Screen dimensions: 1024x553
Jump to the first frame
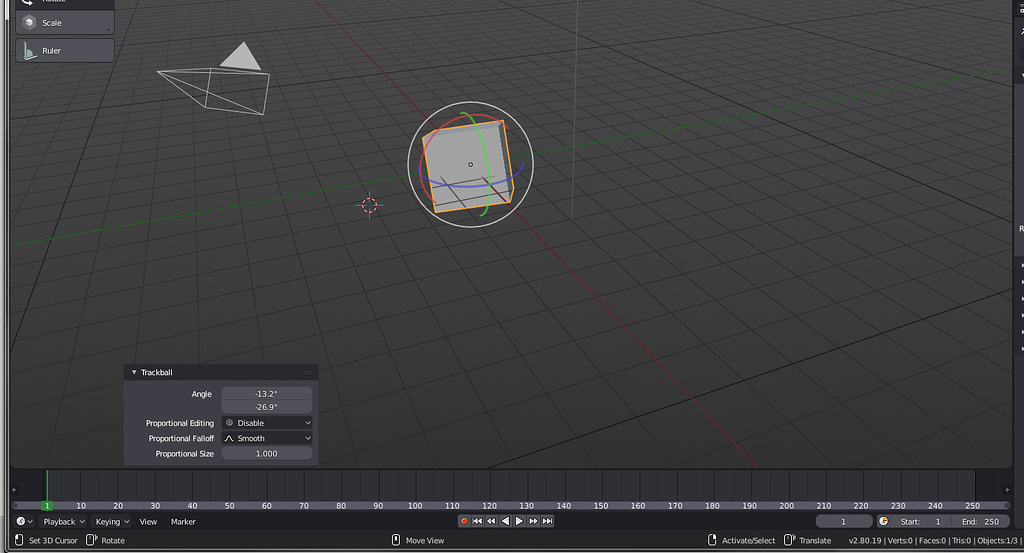click(477, 521)
